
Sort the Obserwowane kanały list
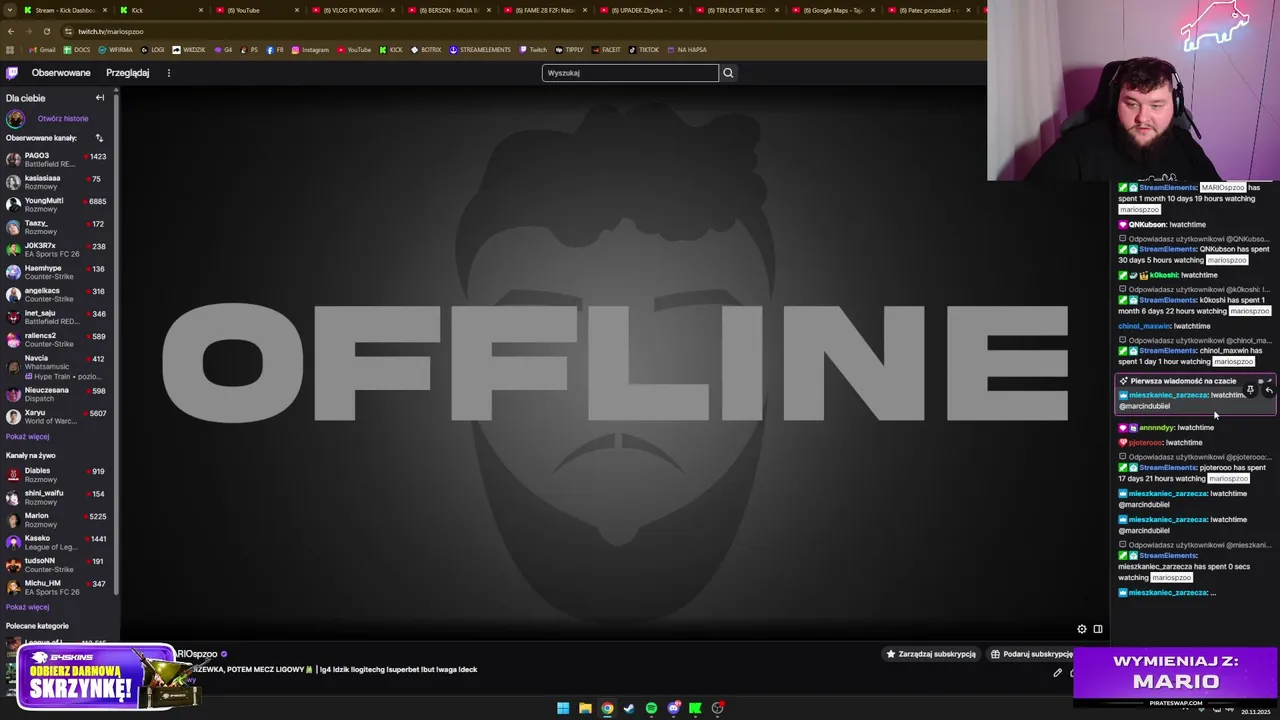[x=99, y=138]
